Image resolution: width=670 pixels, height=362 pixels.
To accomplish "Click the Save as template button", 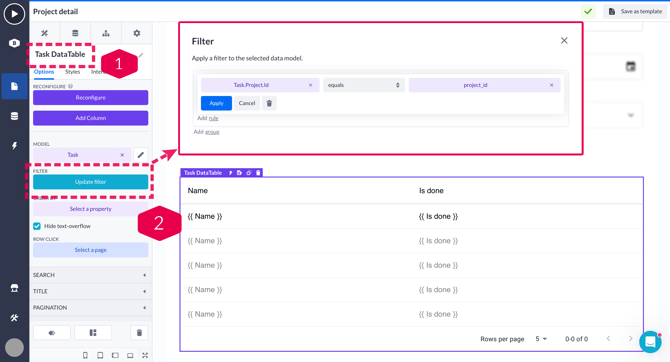I will pos(635,12).
